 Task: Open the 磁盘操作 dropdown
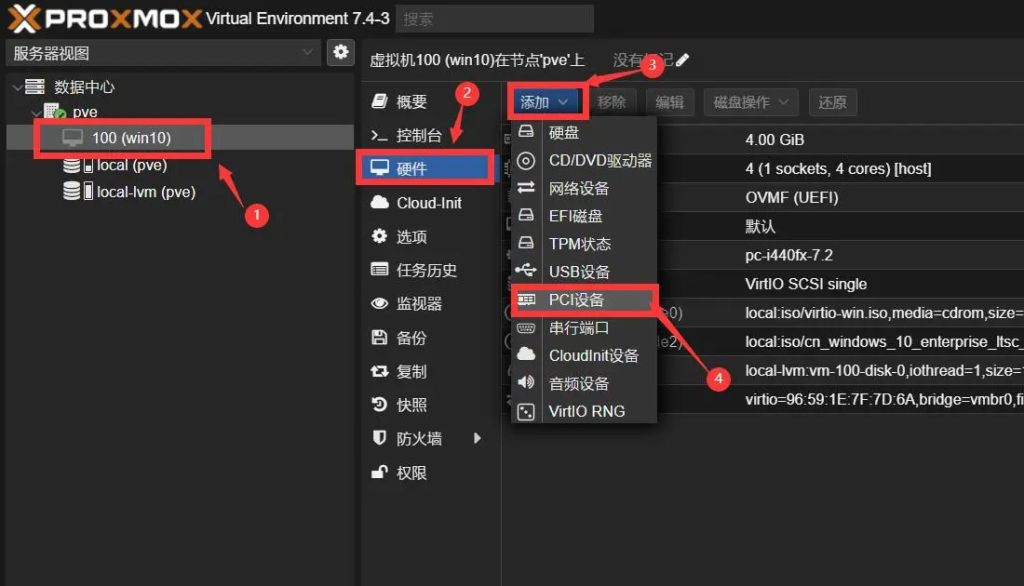tap(751, 102)
